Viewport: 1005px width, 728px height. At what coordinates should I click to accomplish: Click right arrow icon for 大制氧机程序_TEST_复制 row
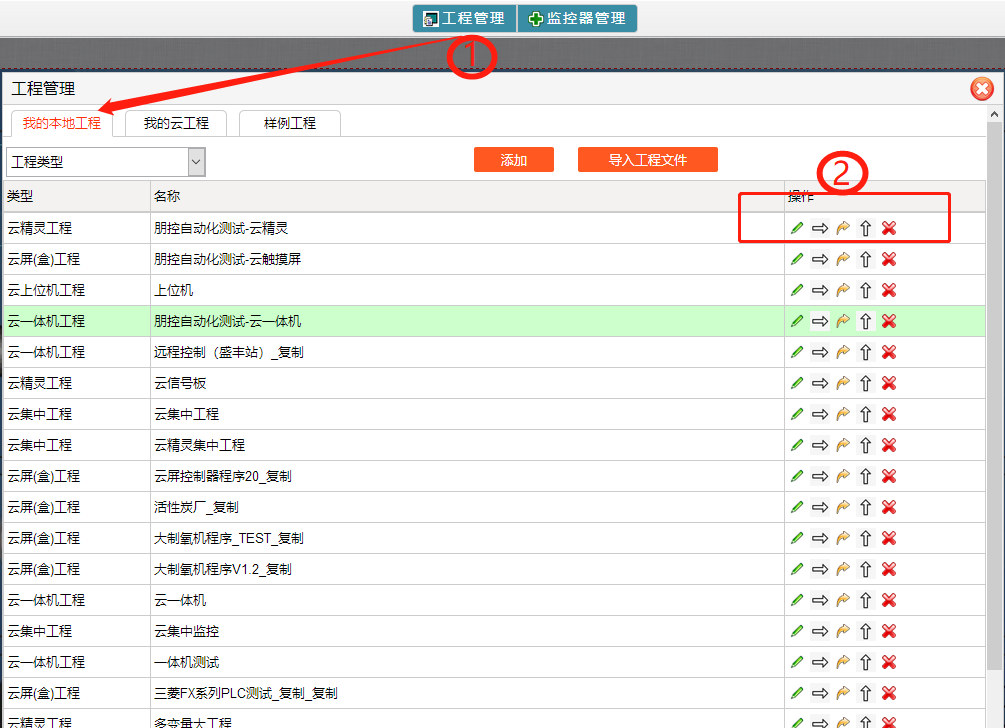[x=820, y=538]
